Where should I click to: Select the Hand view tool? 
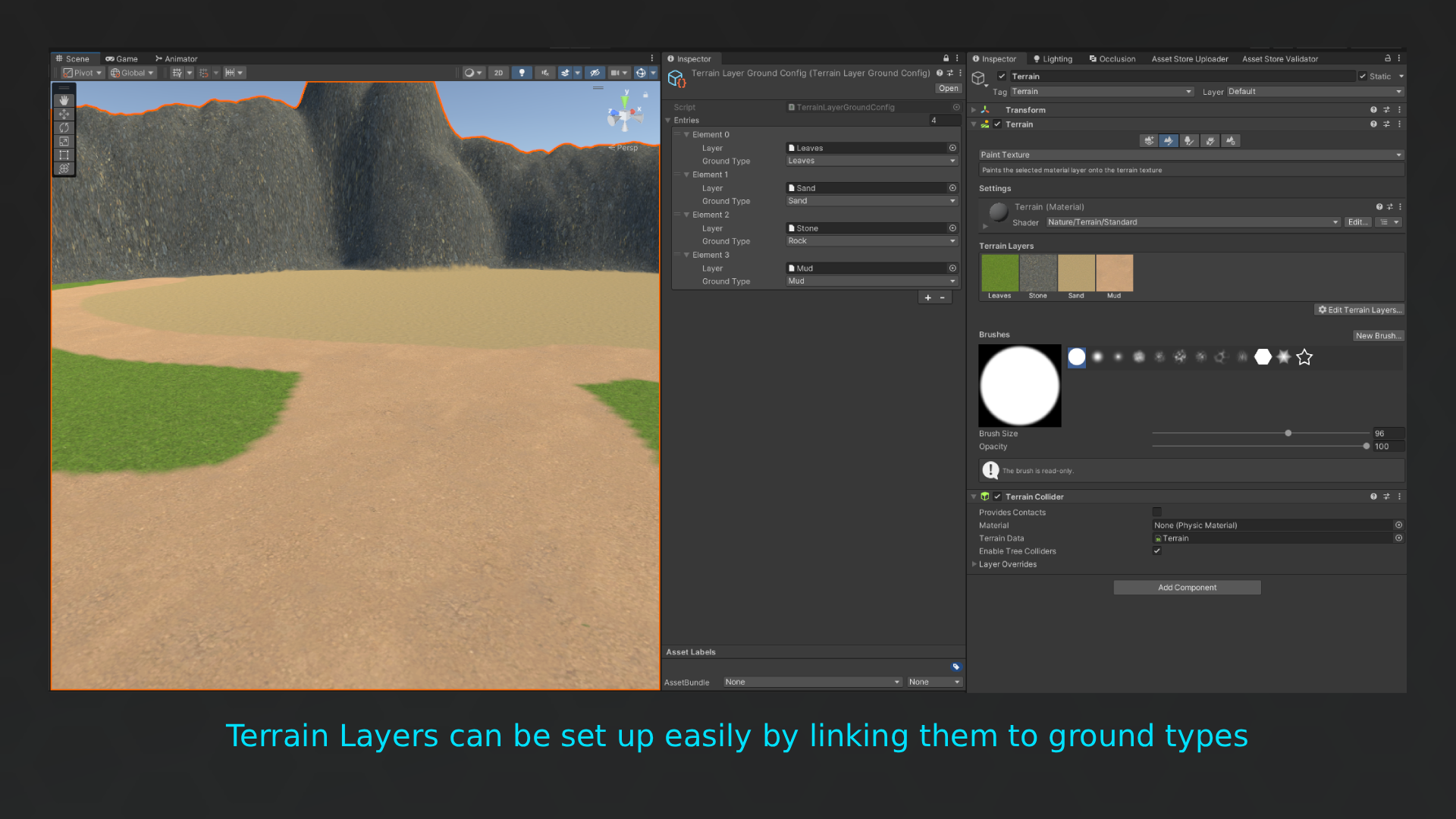pyautogui.click(x=64, y=100)
